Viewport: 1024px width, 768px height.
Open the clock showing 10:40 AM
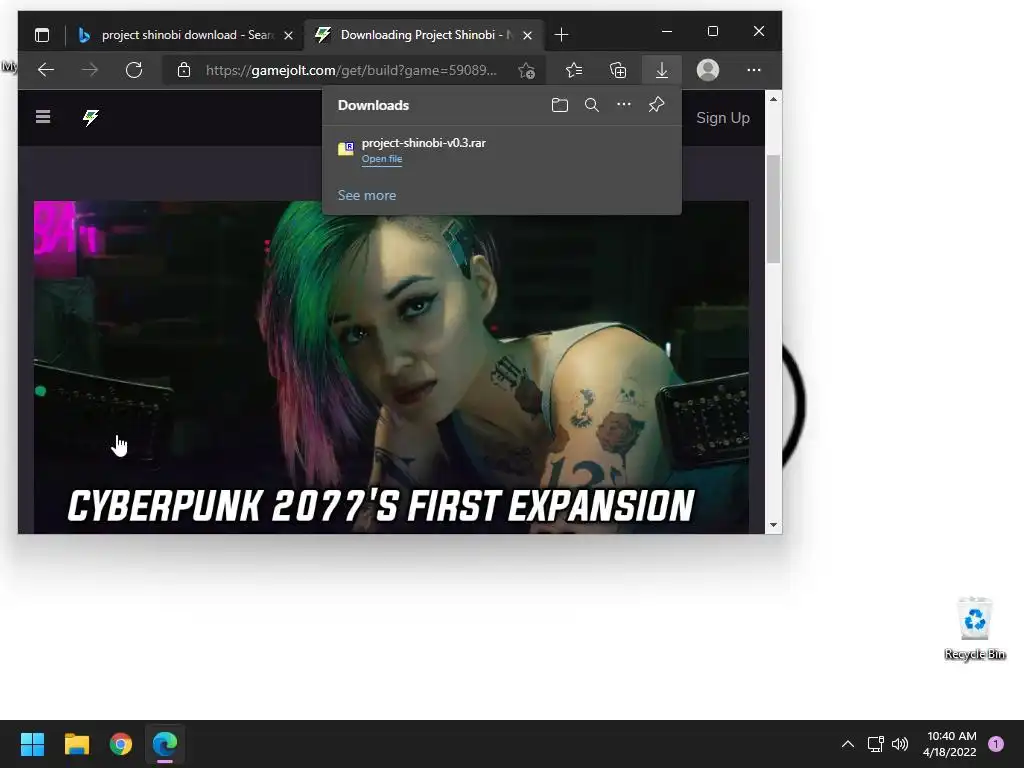pyautogui.click(x=950, y=744)
